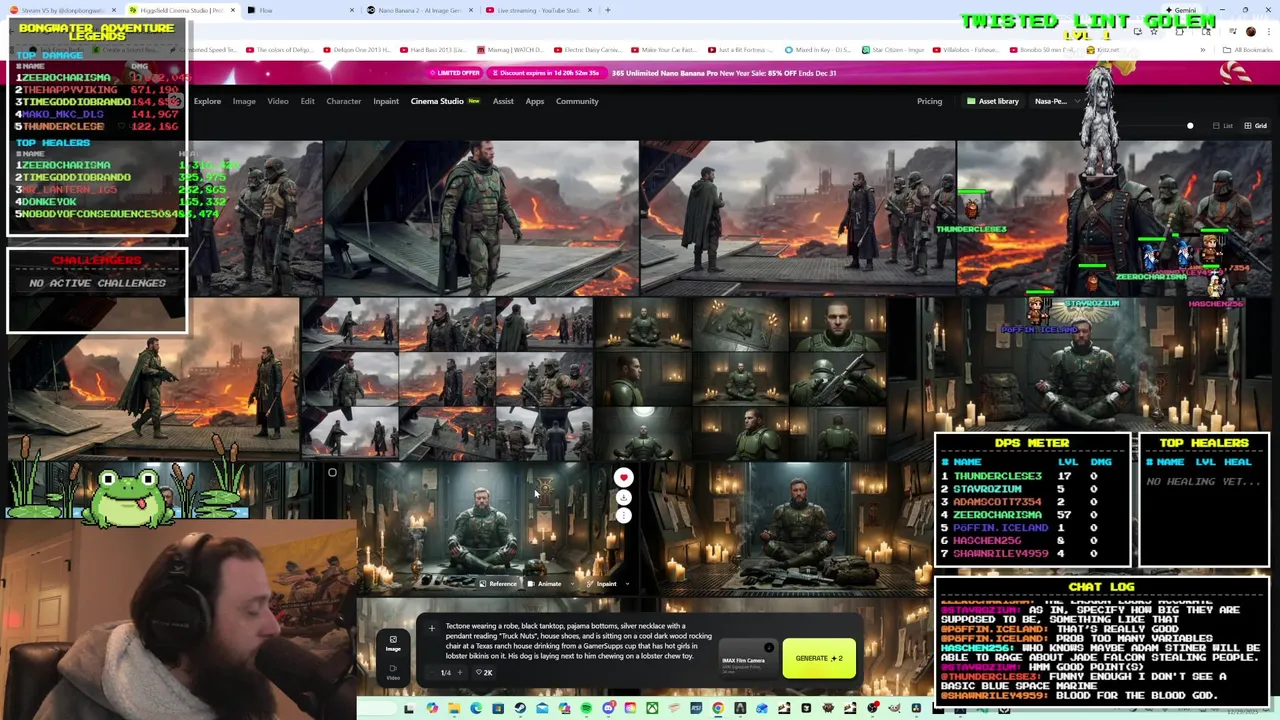Image resolution: width=1280 pixels, height=720 pixels.
Task: Click the yellow GENERATE button
Action: [819, 658]
